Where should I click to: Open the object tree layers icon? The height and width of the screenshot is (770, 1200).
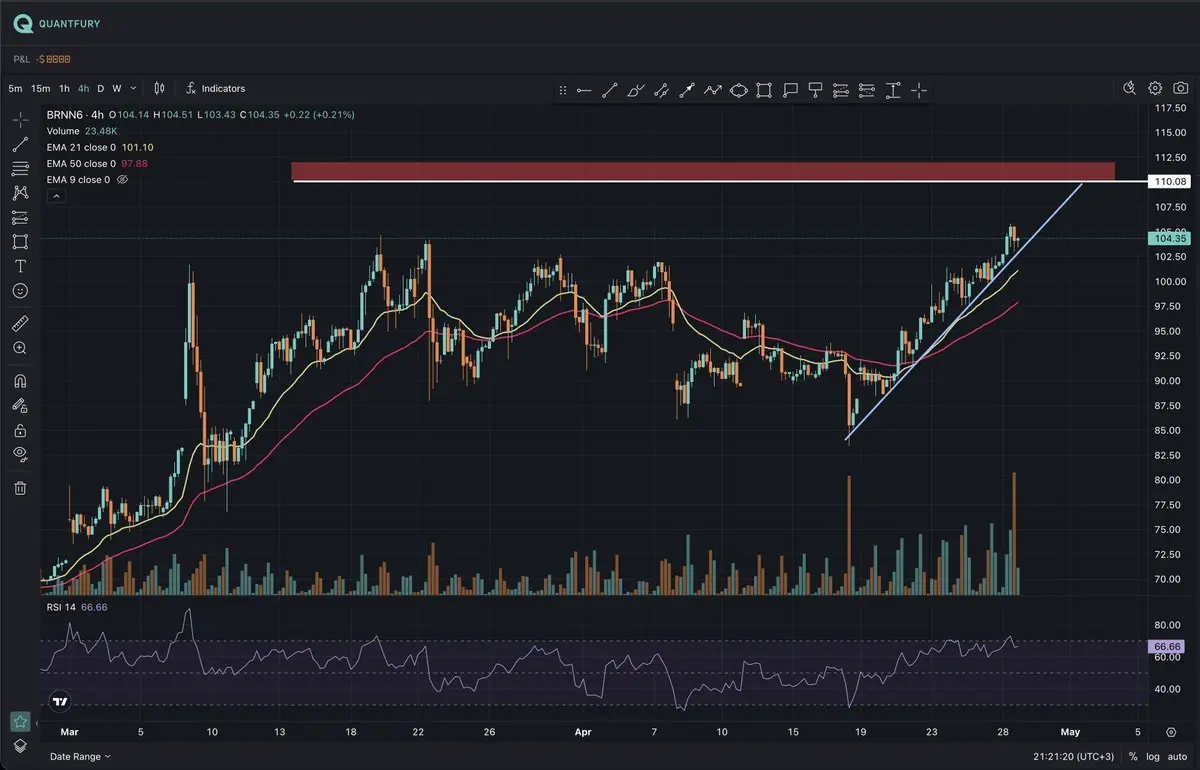click(20, 746)
